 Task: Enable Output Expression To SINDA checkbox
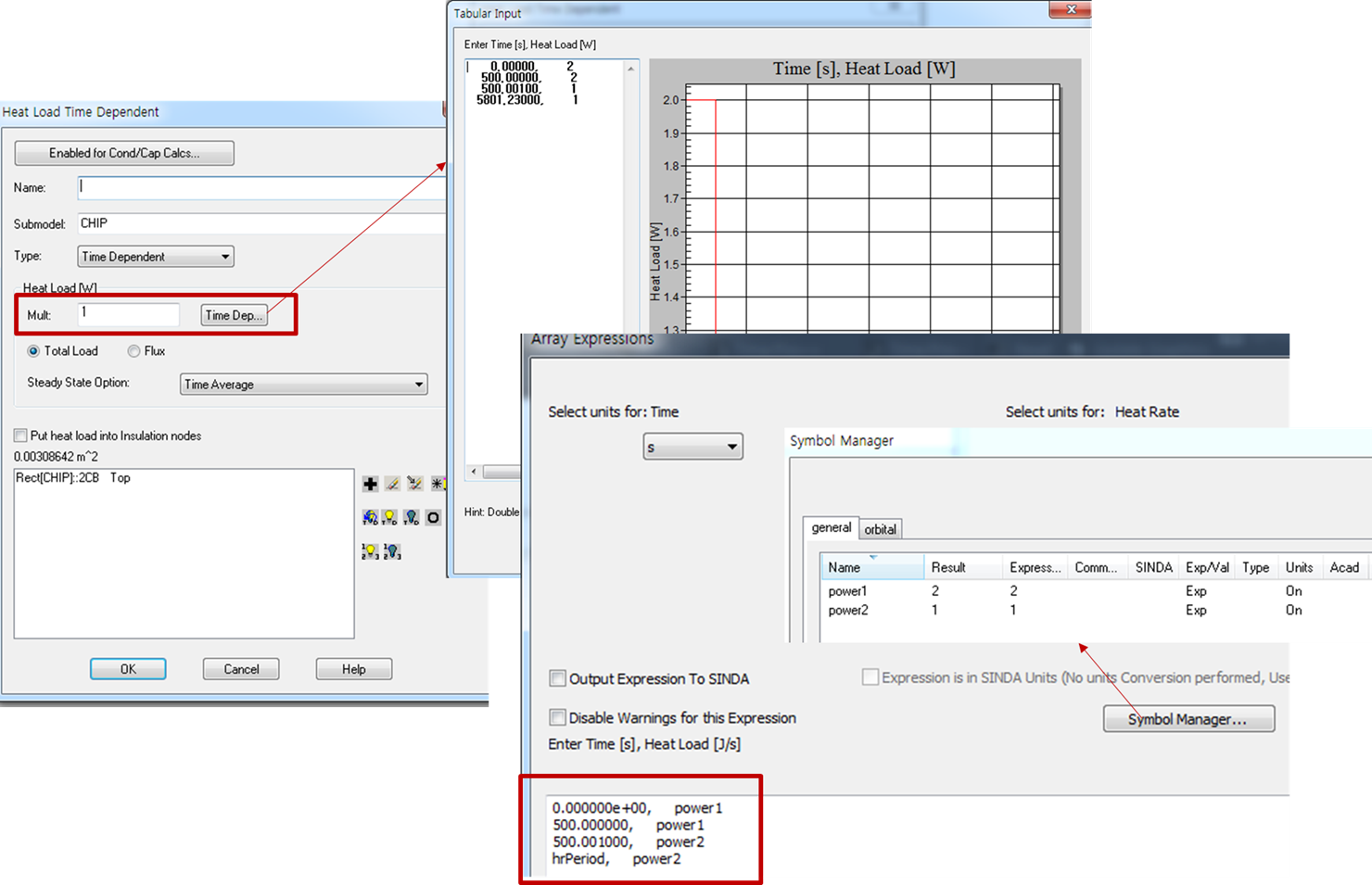[x=557, y=678]
